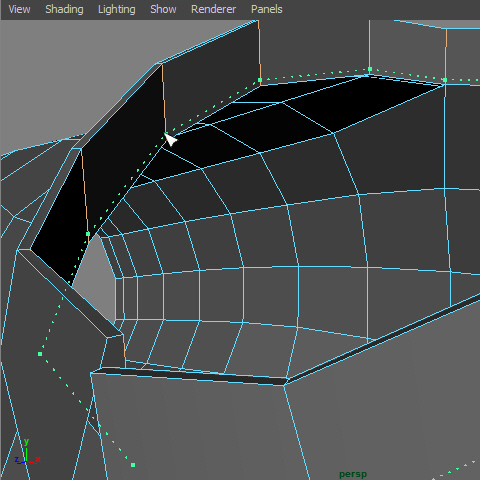
Task: Pick the green corner vertex of the lower-left dotted curve
Action: pyautogui.click(x=40, y=354)
